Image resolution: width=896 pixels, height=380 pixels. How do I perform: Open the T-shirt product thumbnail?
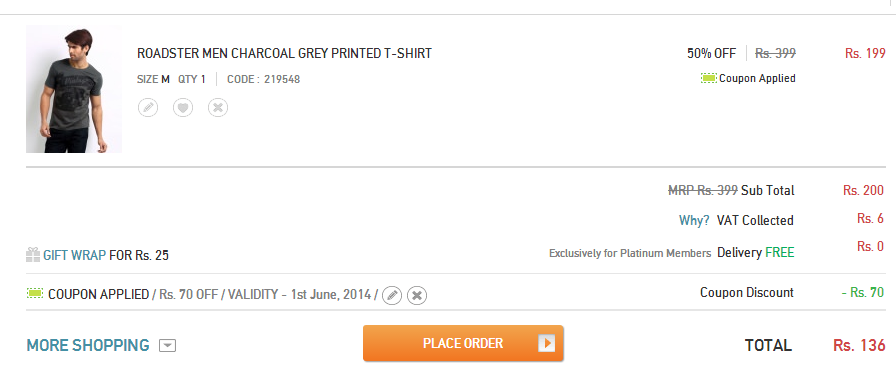pyautogui.click(x=74, y=89)
